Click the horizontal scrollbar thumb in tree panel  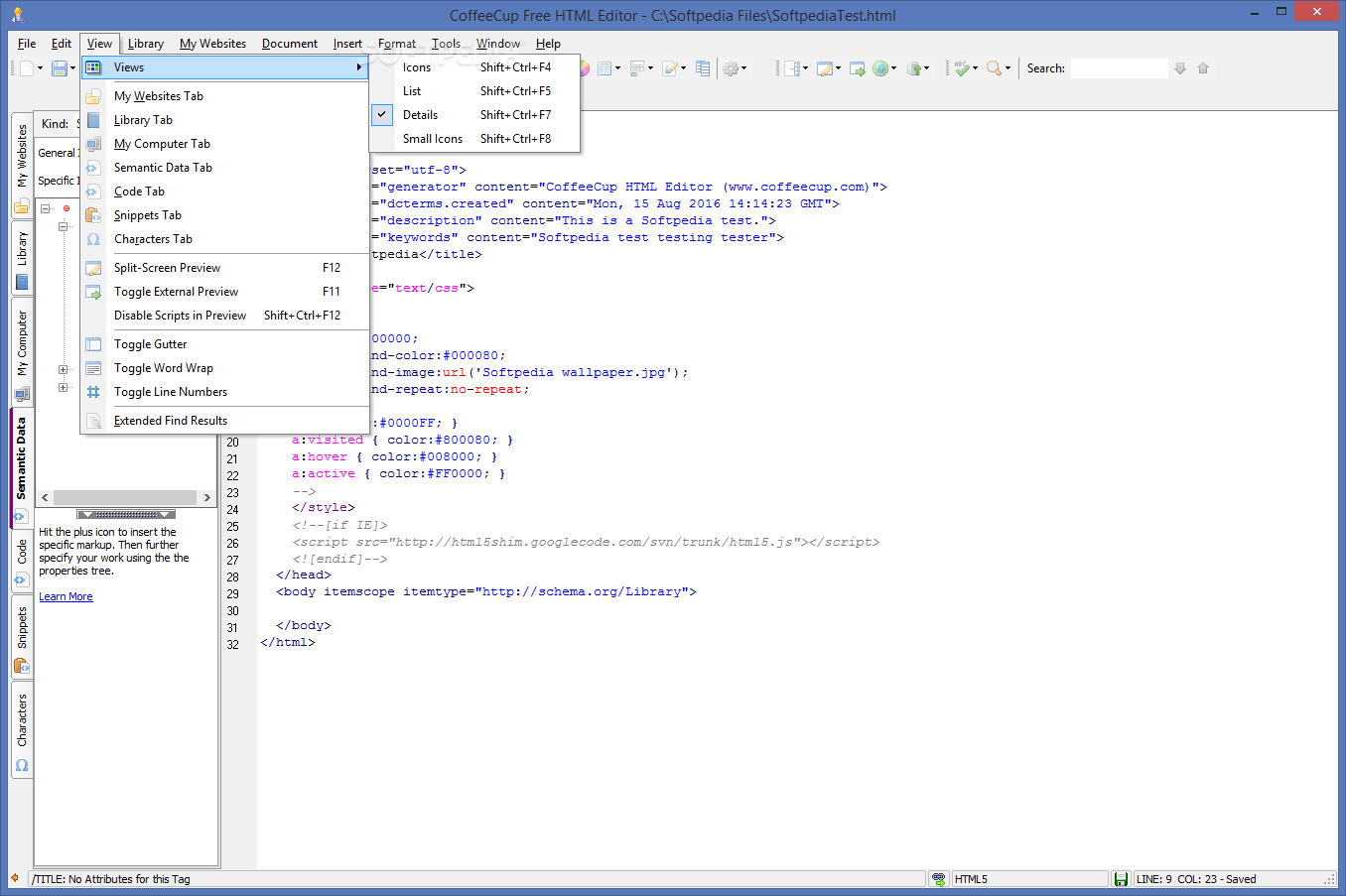pos(125,497)
